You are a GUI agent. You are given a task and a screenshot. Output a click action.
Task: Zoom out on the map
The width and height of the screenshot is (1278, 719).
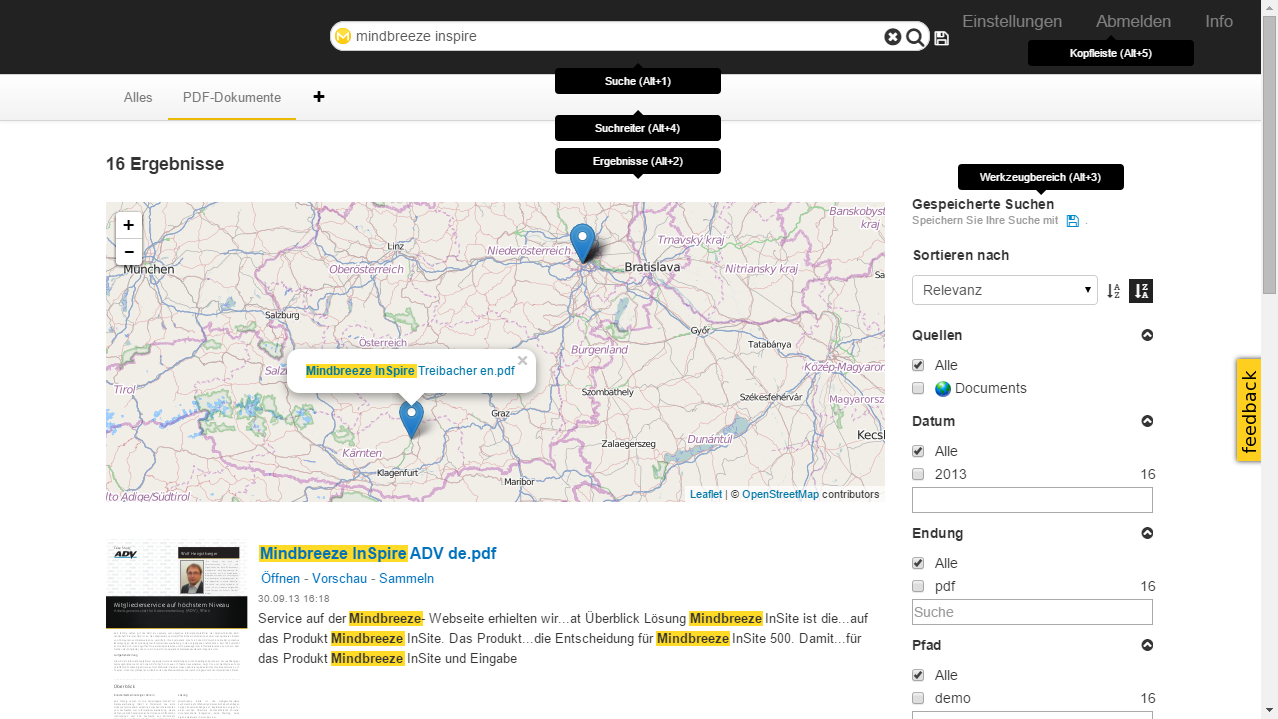coord(129,252)
